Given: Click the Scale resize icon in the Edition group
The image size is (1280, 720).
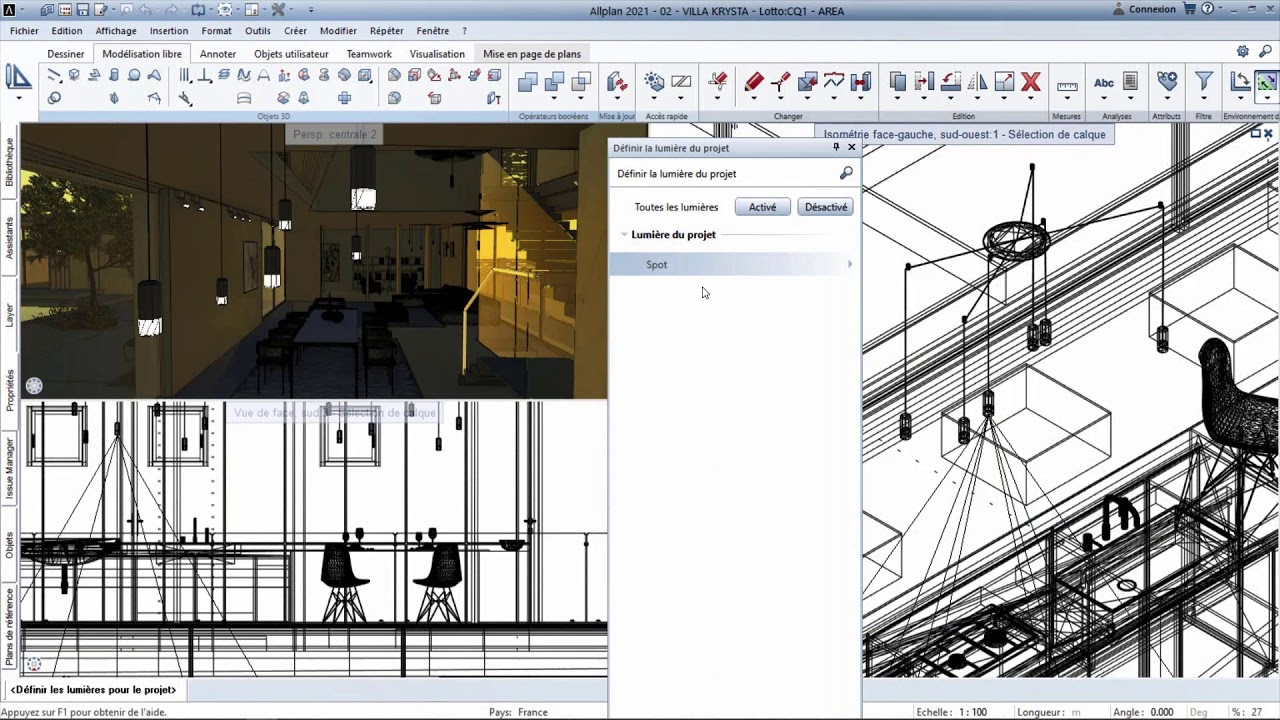Looking at the screenshot, I should tap(1005, 81).
